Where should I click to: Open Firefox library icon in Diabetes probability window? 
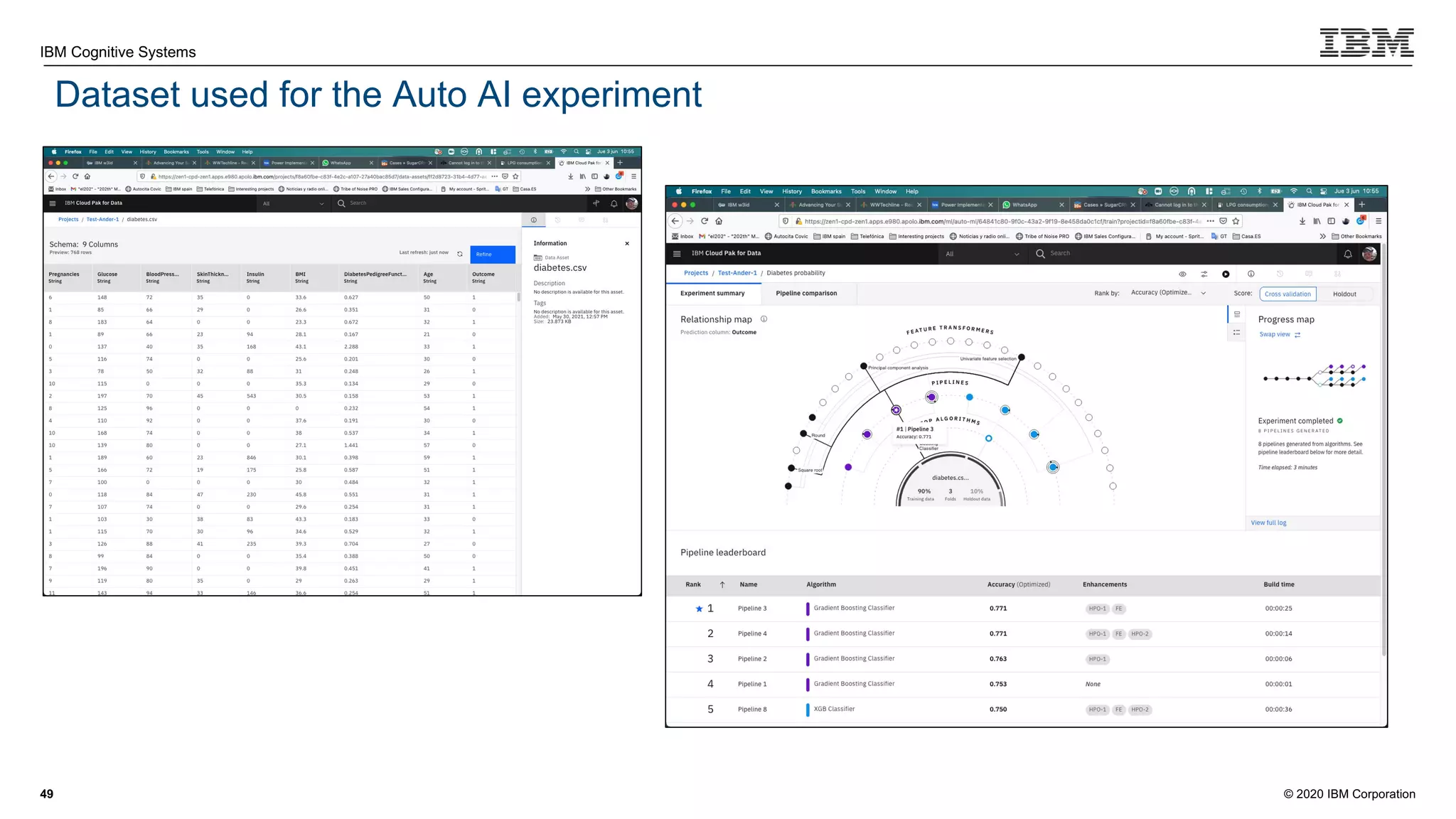1317,221
